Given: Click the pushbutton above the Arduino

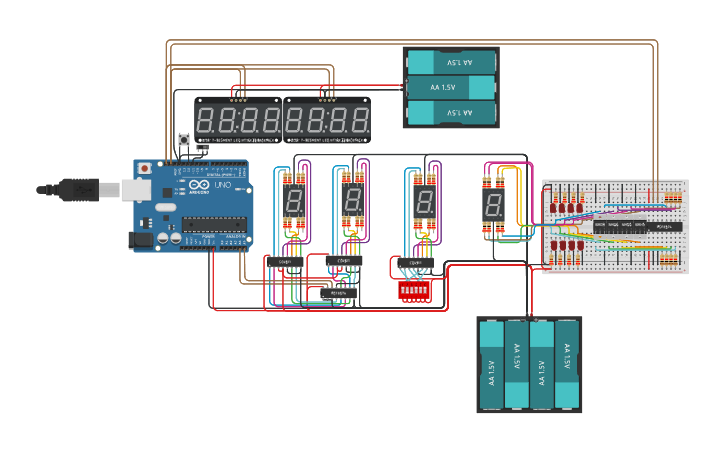Looking at the screenshot, I should 184,140.
